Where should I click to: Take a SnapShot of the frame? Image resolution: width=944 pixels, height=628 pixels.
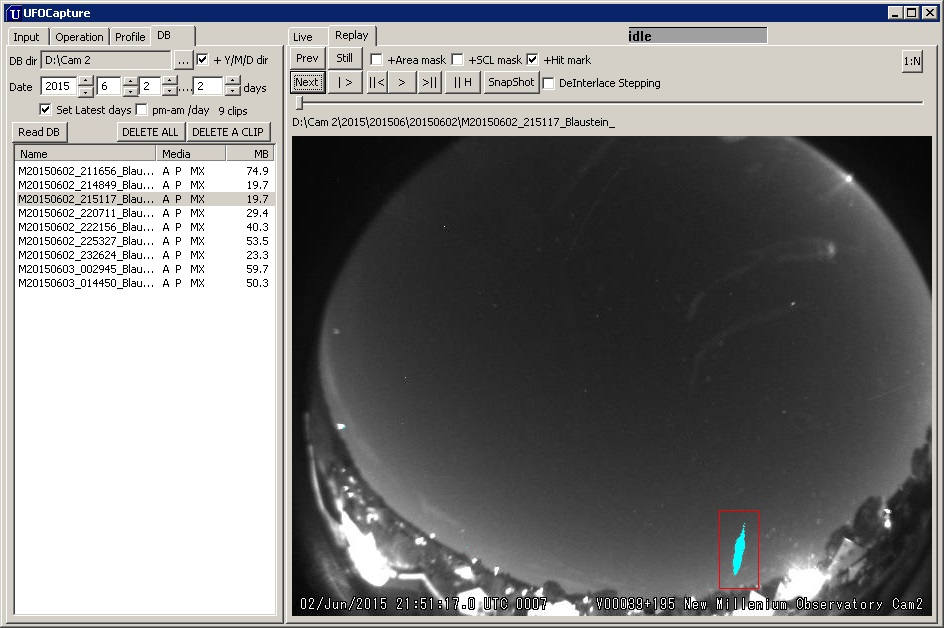click(x=511, y=83)
